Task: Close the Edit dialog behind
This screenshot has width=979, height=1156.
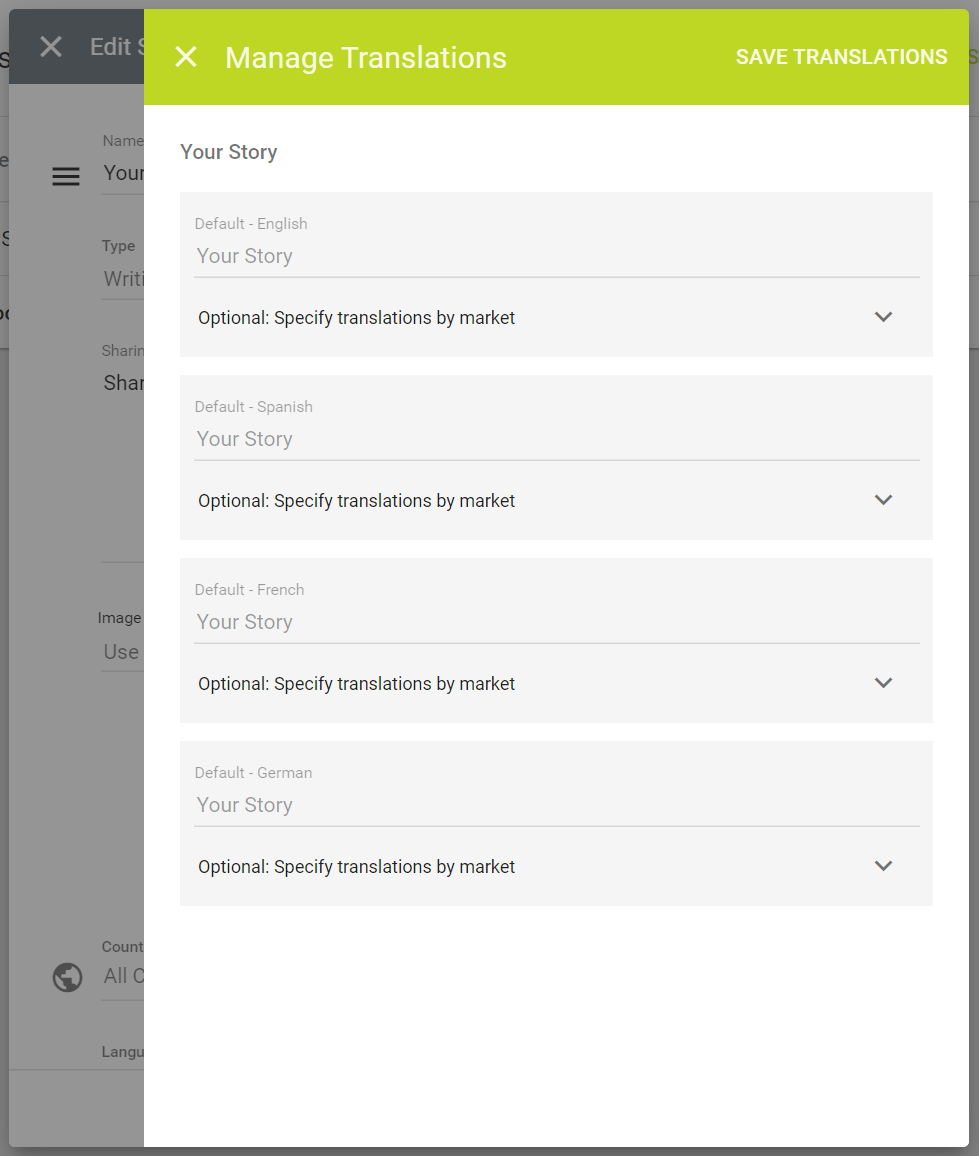Action: [x=51, y=47]
